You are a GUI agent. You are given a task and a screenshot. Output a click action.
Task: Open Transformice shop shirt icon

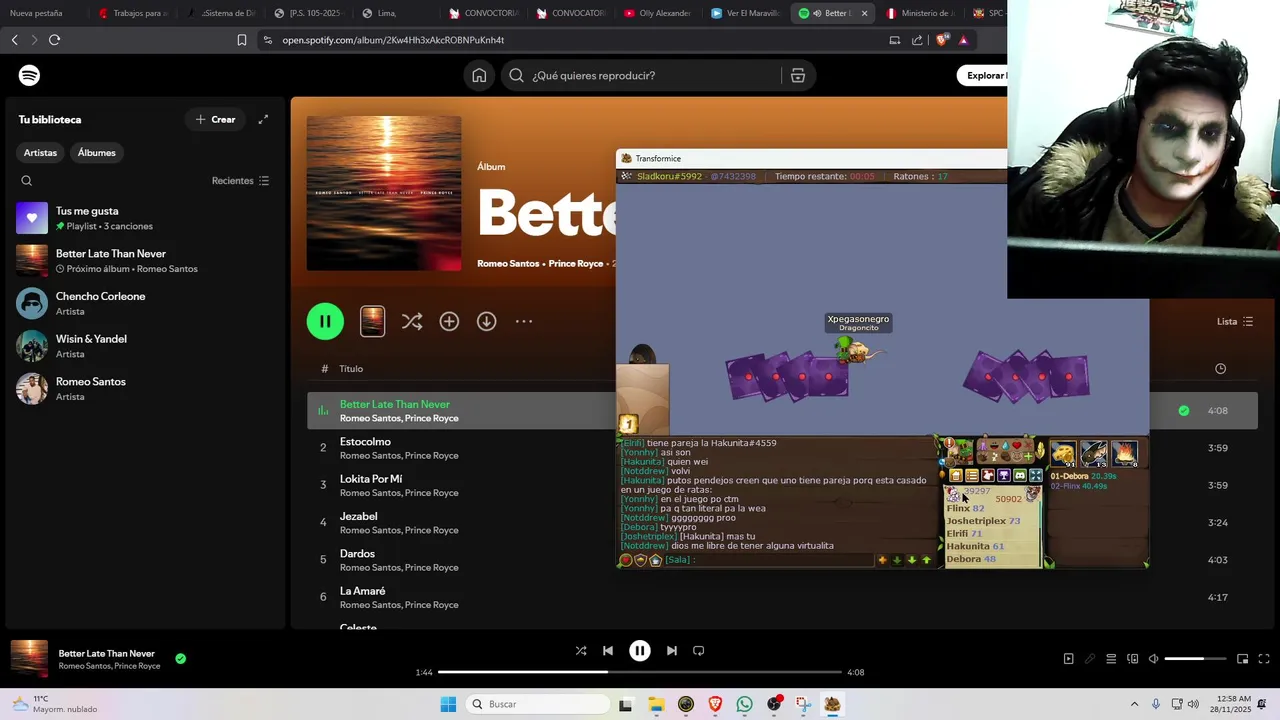point(988,476)
